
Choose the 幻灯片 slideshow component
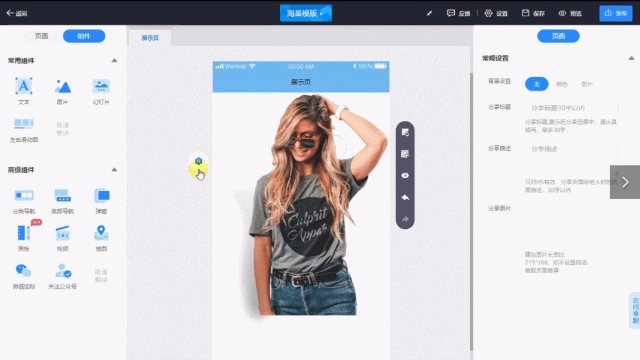101,86
